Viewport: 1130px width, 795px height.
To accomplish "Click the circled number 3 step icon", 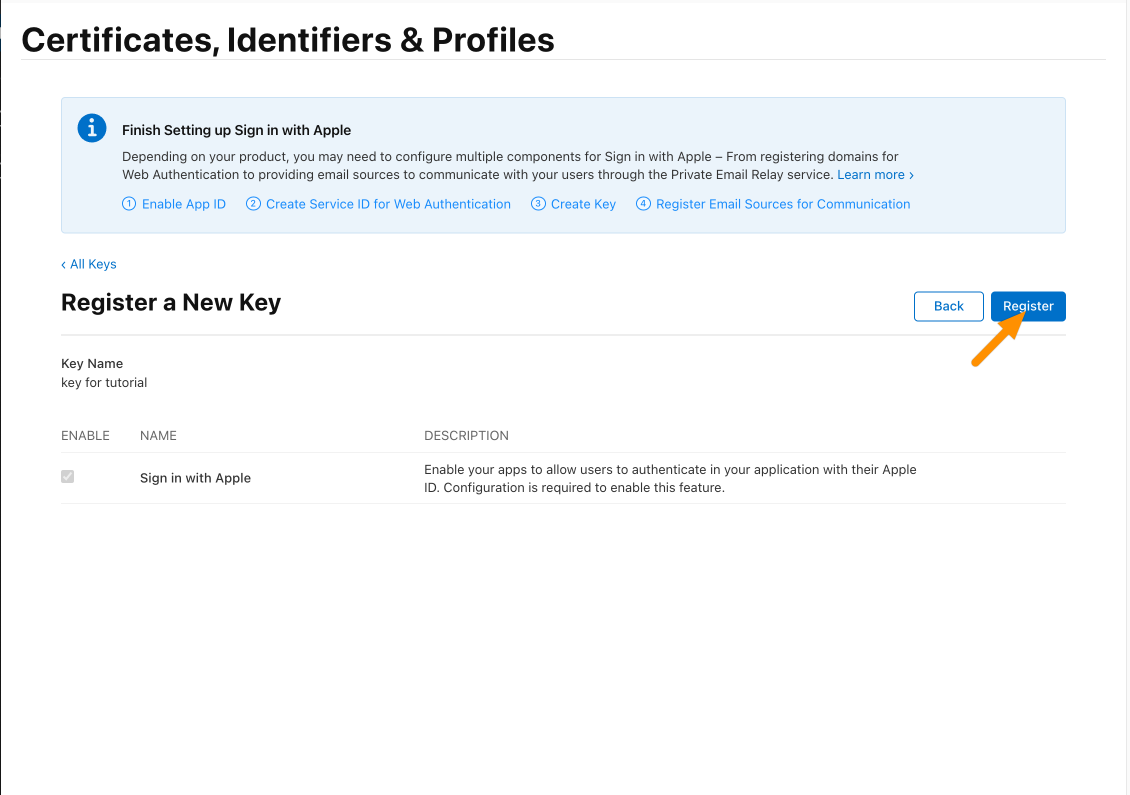I will coord(538,204).
